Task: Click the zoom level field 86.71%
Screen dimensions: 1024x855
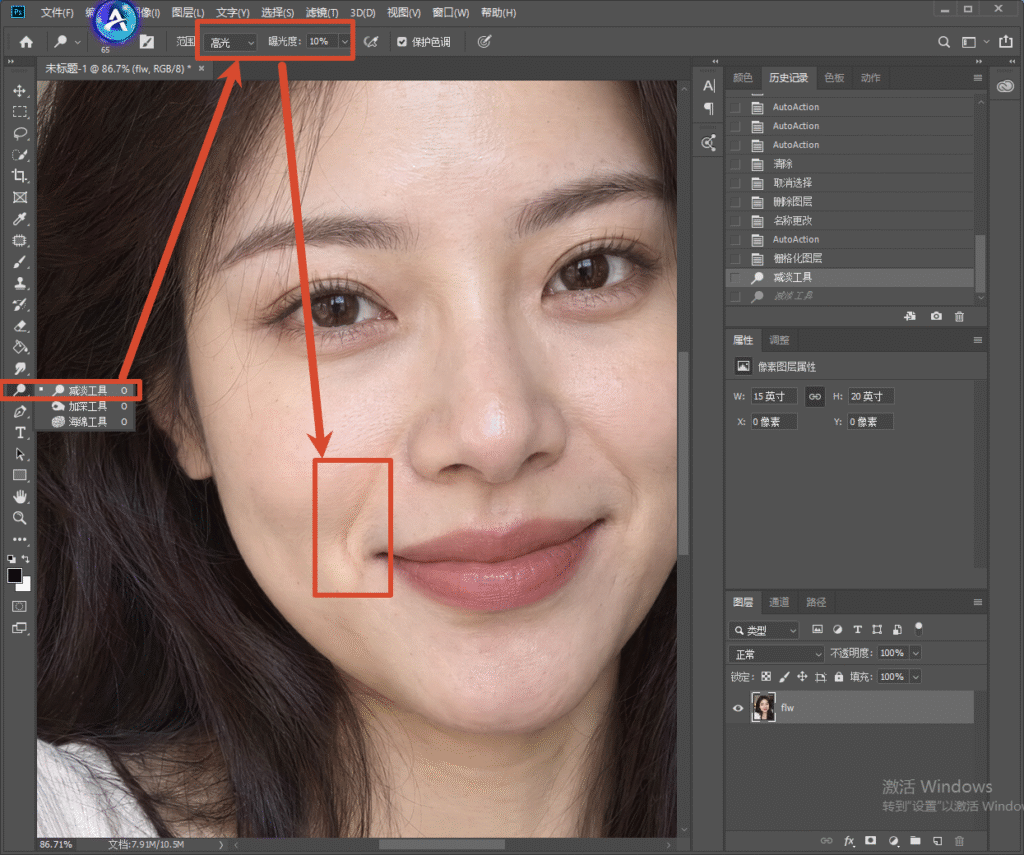Action: (x=56, y=845)
